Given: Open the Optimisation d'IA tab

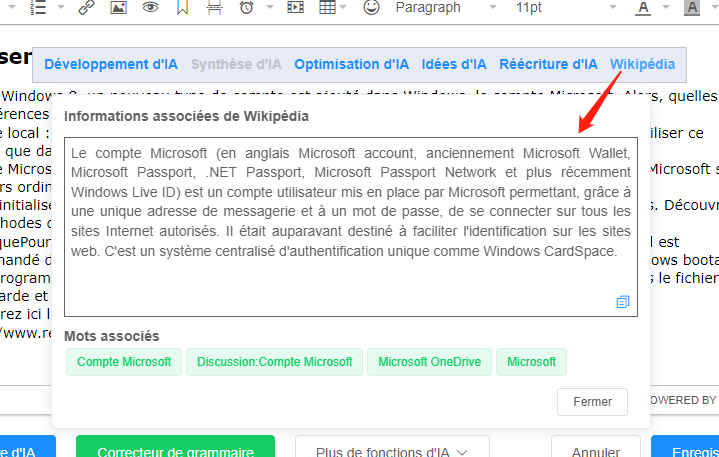Looking at the screenshot, I should [x=352, y=64].
